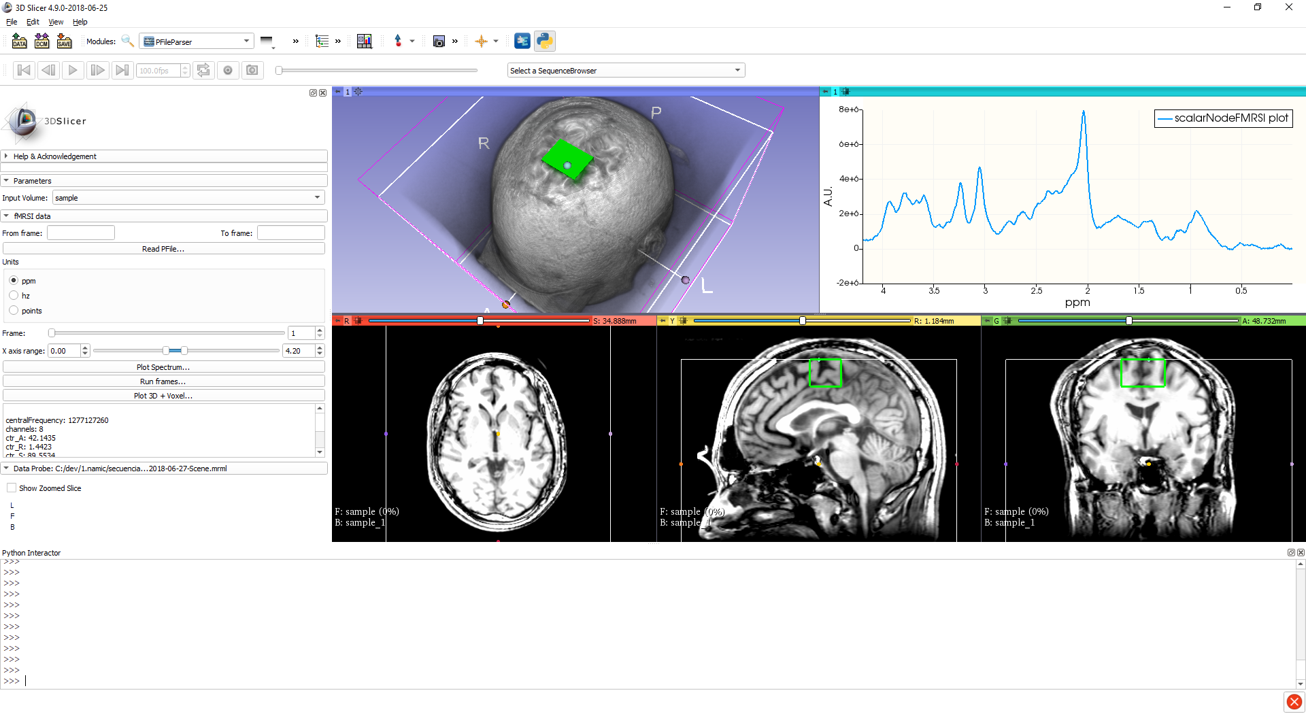The width and height of the screenshot is (1306, 714).
Task: Open the Python Interactor toolbar icon
Action: pos(544,41)
